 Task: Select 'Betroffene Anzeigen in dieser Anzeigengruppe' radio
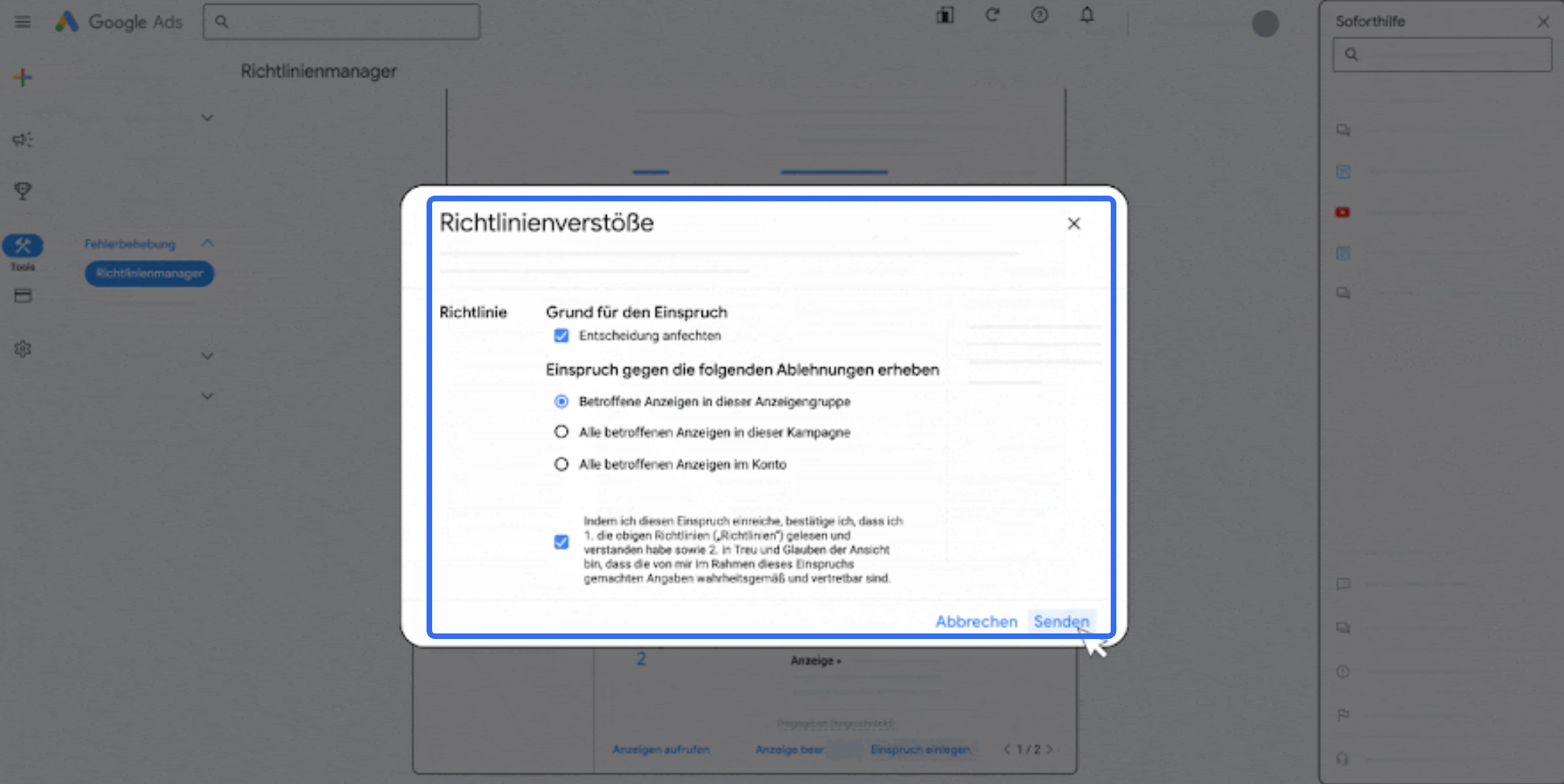(561, 401)
